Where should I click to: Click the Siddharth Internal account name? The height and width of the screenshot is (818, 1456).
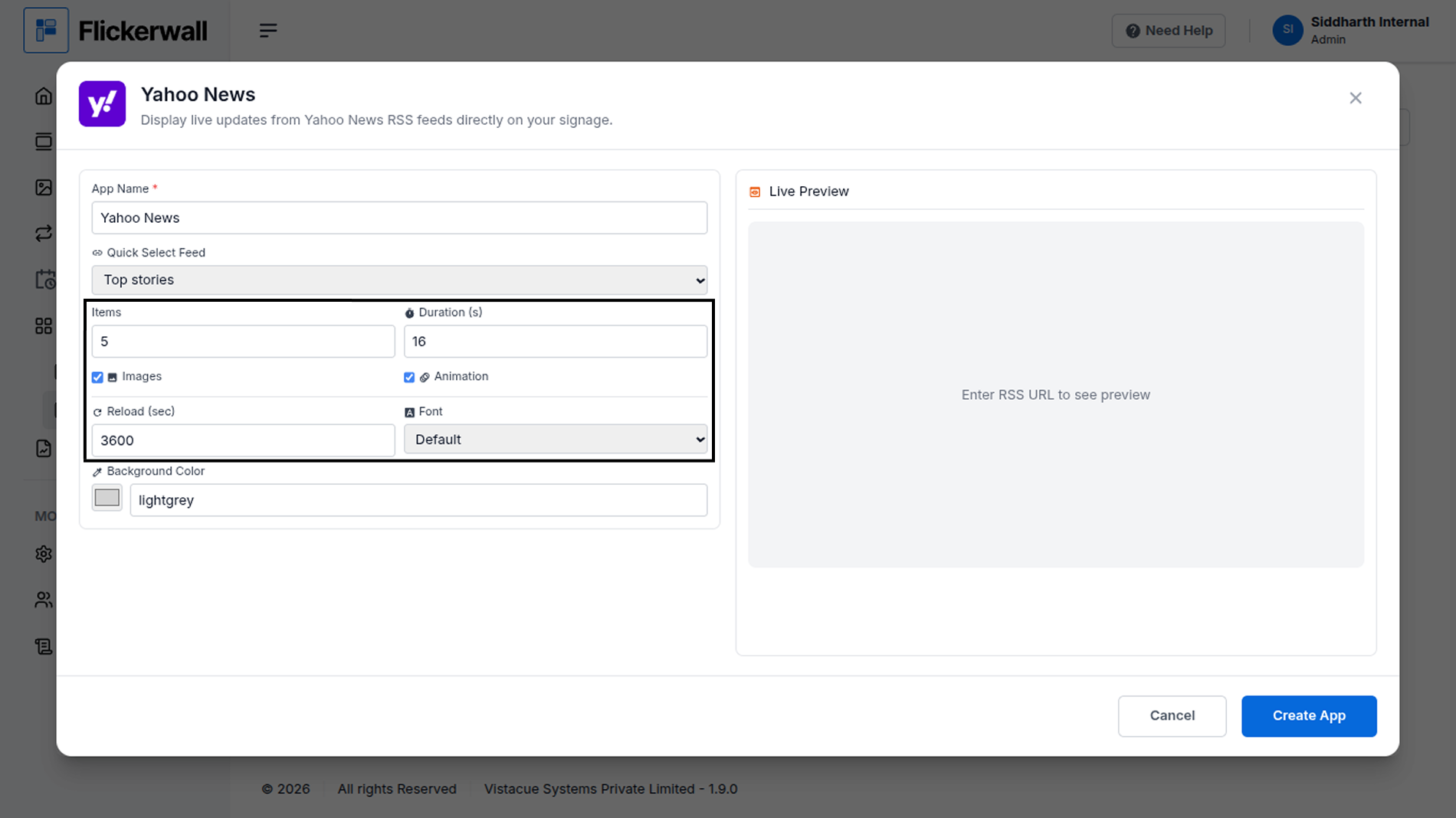1369,22
